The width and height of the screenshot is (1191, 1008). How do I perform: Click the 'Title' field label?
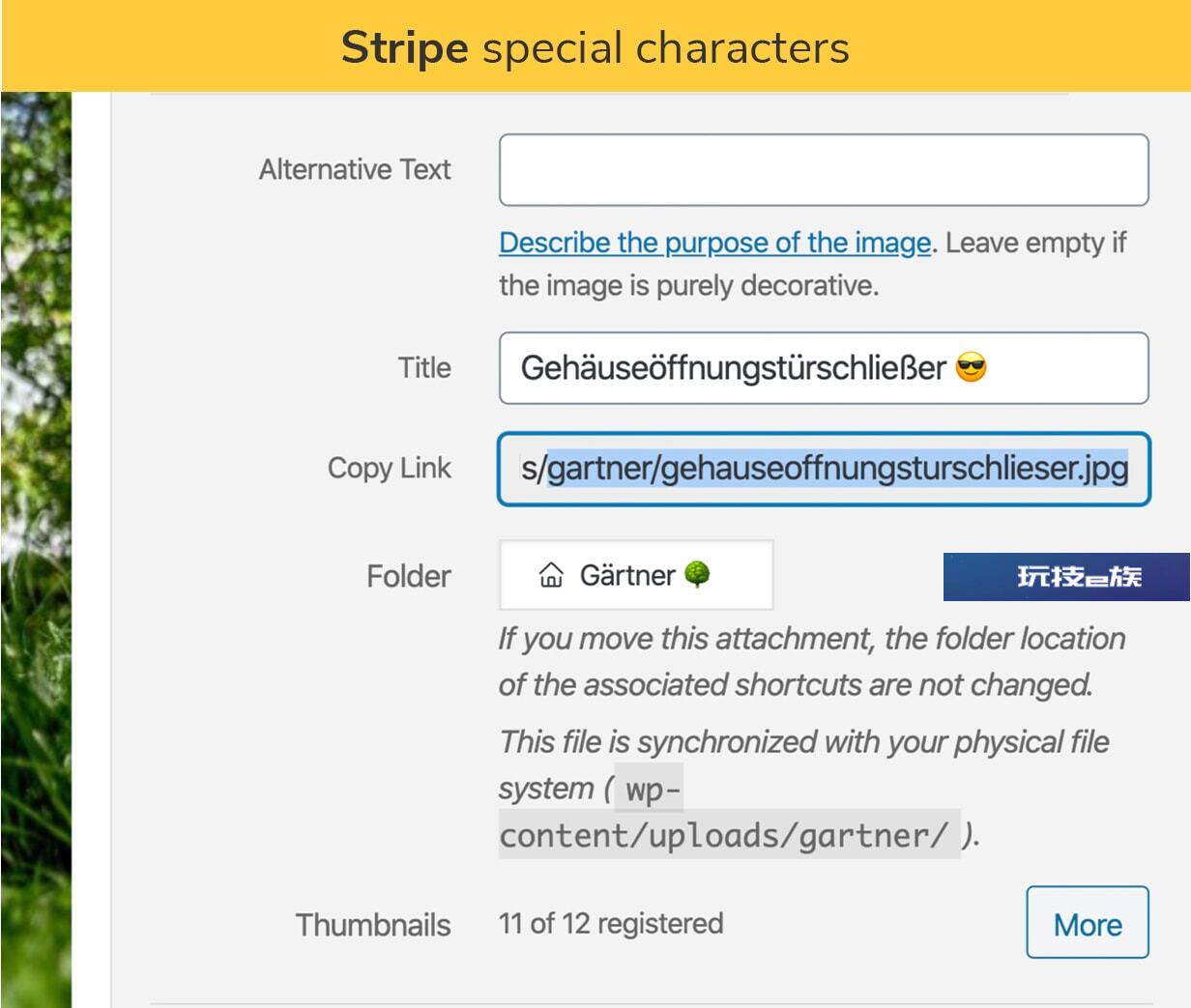[424, 367]
